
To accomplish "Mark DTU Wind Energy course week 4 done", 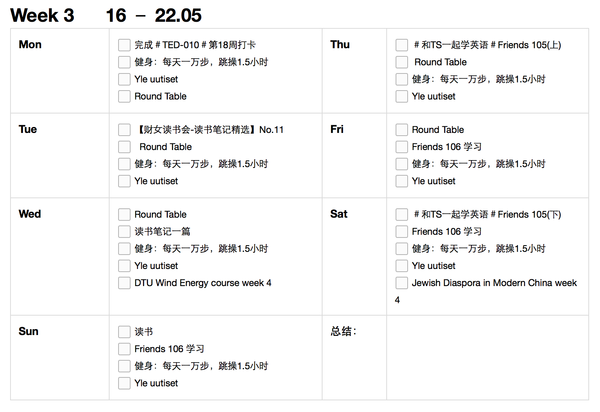I will coord(124,283).
